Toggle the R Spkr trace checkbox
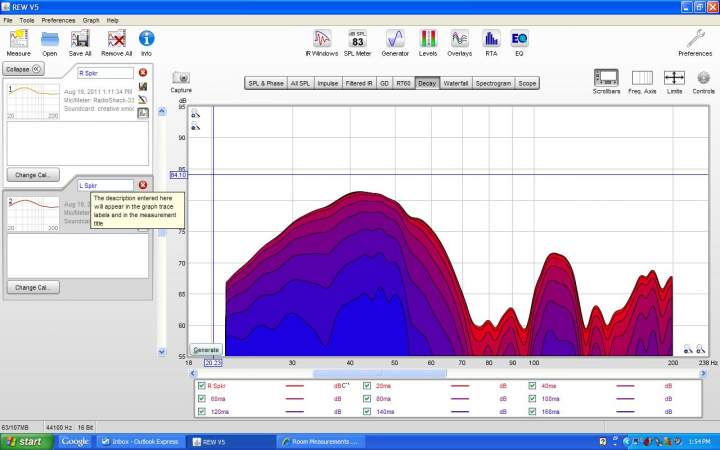 pos(201,386)
